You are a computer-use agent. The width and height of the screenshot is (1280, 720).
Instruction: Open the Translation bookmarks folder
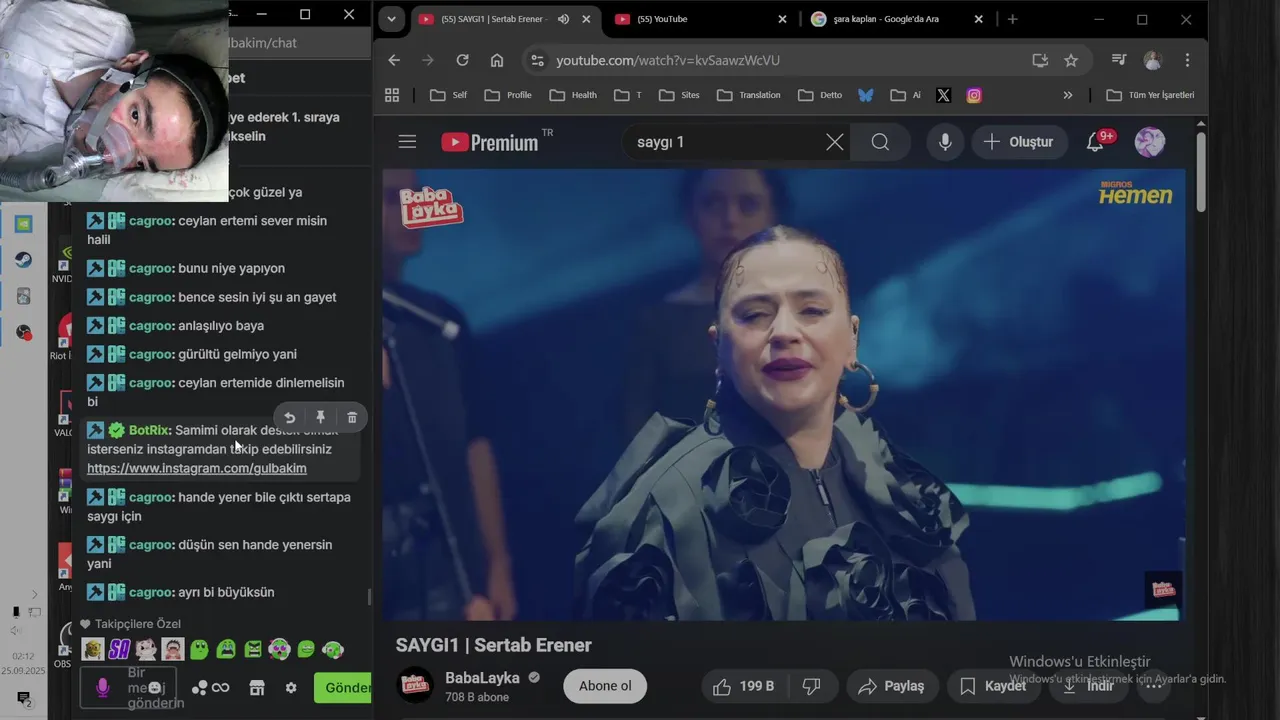[749, 95]
